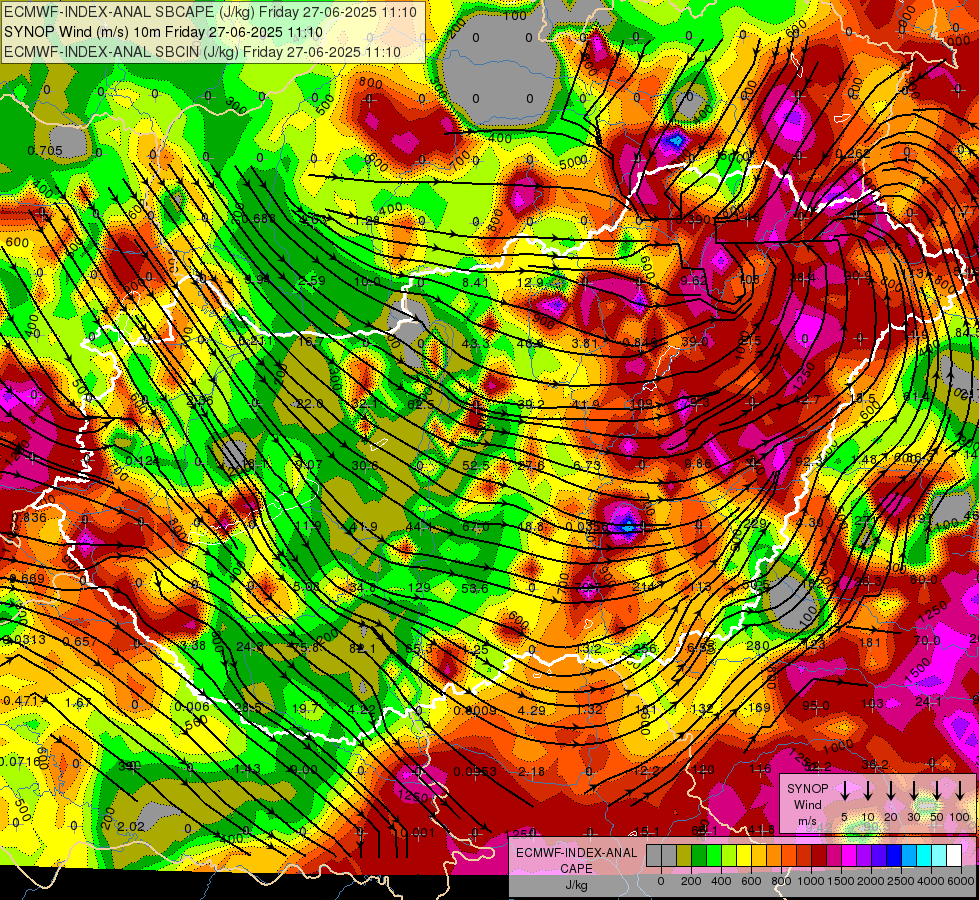The image size is (979, 900).
Task: Click the '39.2' value on the map
Action: (x=531, y=405)
